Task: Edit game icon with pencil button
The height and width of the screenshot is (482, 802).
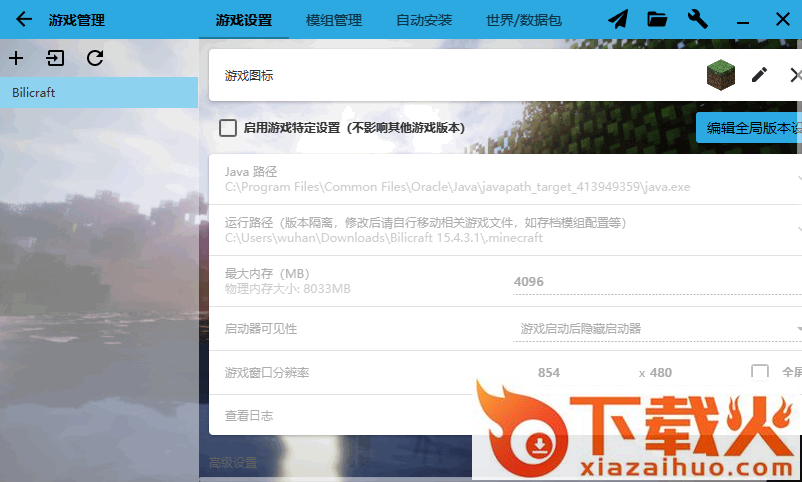Action: pyautogui.click(x=760, y=75)
